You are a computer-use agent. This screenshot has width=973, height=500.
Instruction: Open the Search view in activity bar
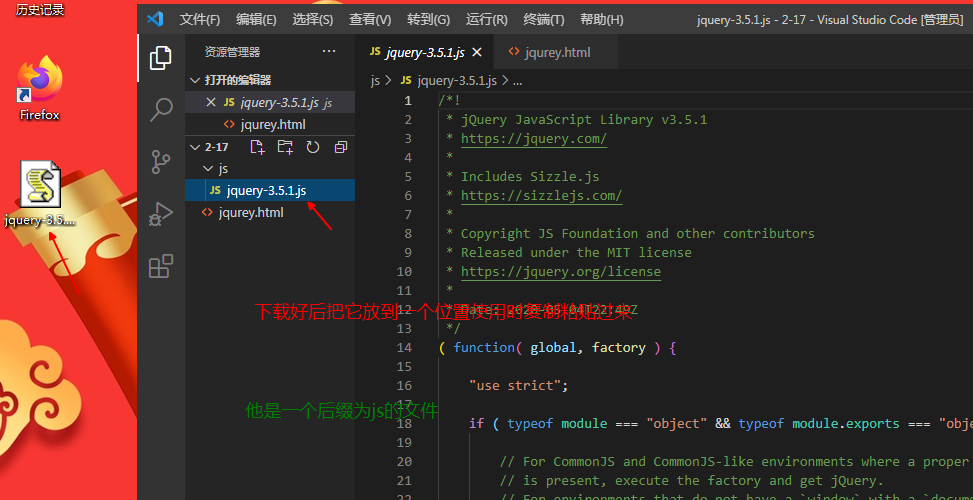161,110
